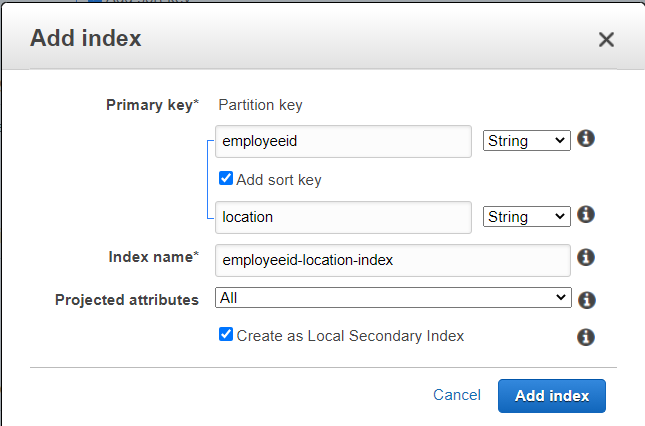Click the employeeid partition key field

point(343,141)
